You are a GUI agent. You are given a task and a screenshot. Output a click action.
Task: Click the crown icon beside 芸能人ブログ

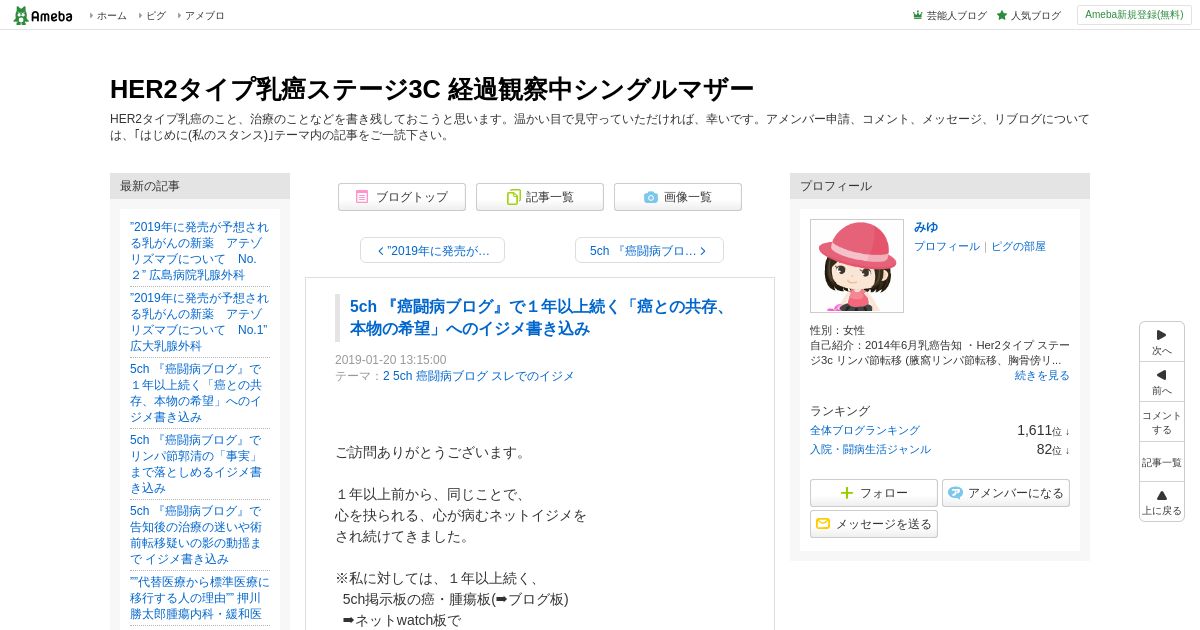(x=917, y=15)
